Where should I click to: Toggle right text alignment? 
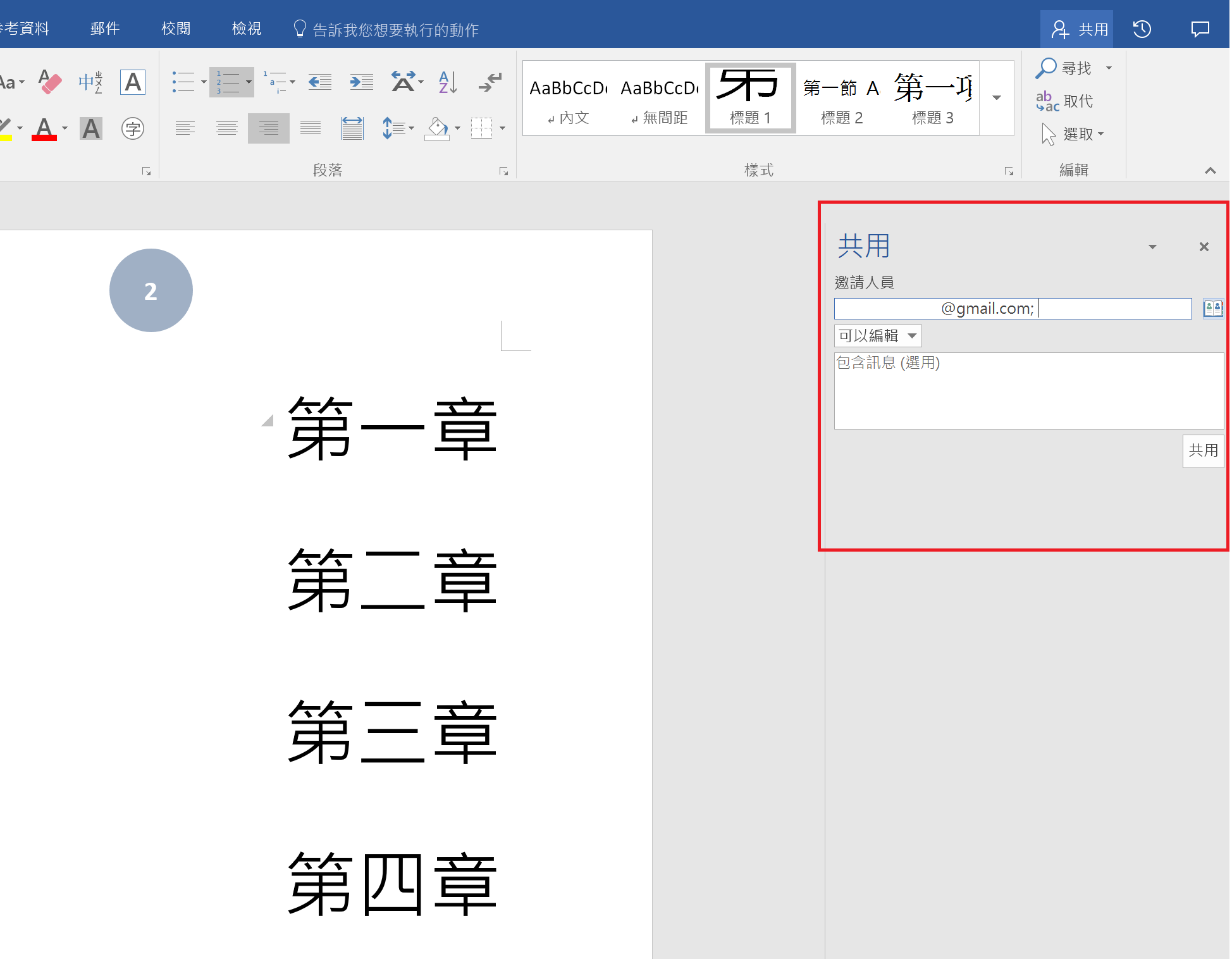coord(268,128)
